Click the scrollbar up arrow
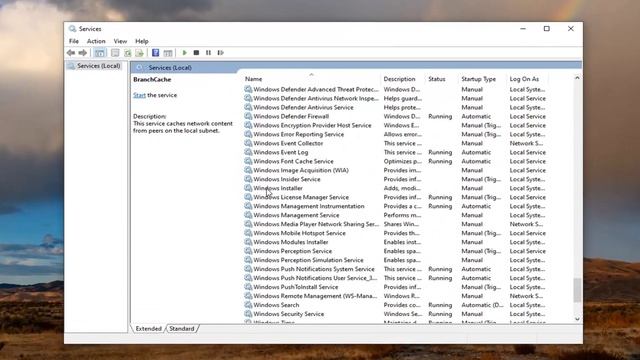Viewport: 640px width, 360px height. click(577, 78)
